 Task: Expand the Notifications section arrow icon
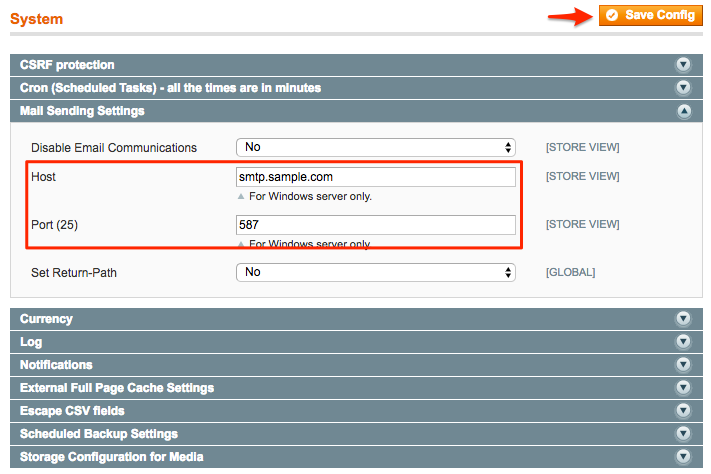[x=683, y=365]
